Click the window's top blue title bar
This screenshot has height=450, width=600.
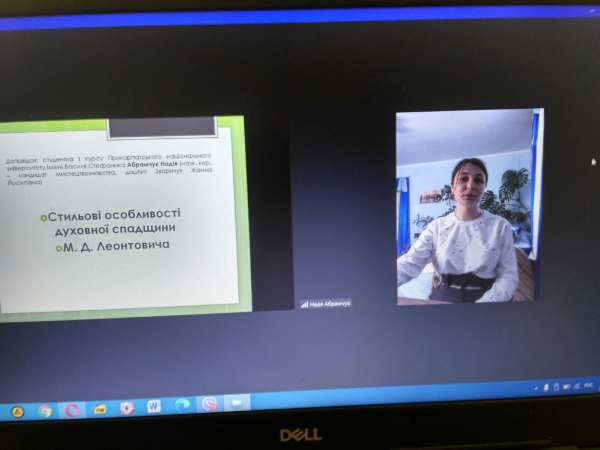300,18
